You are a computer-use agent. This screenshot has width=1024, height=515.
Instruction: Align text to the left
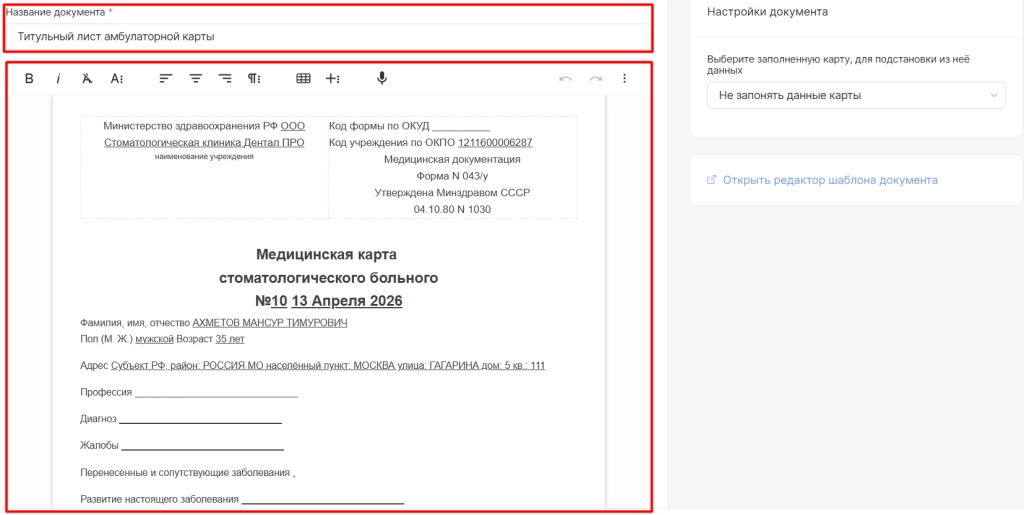166,78
